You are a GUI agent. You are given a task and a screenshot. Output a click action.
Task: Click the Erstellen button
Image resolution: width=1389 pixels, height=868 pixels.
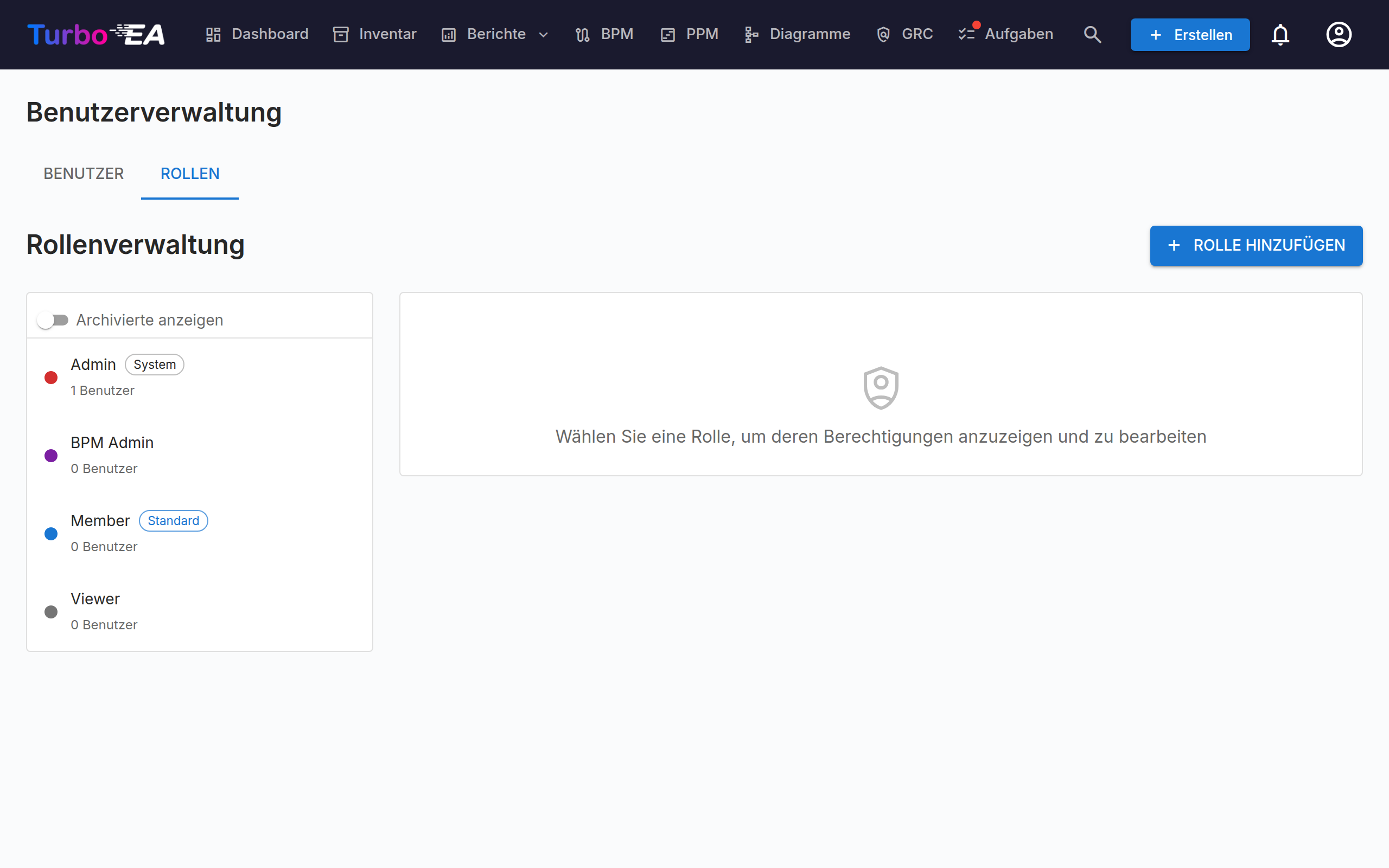[1190, 35]
